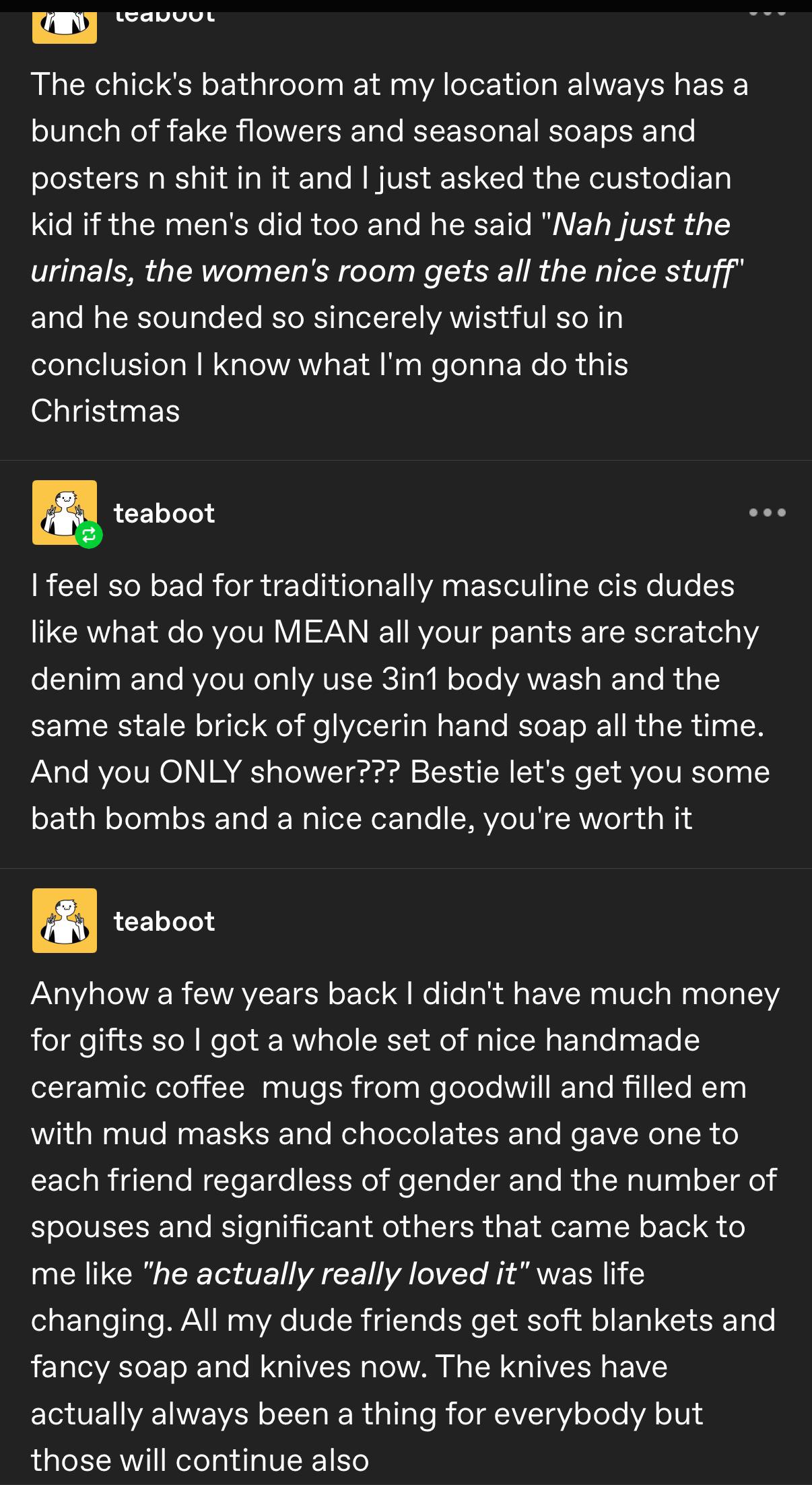Tap the capitalized word 'MEAN' in the second post
Image resolution: width=812 pixels, height=1485 pixels.
coord(322,632)
